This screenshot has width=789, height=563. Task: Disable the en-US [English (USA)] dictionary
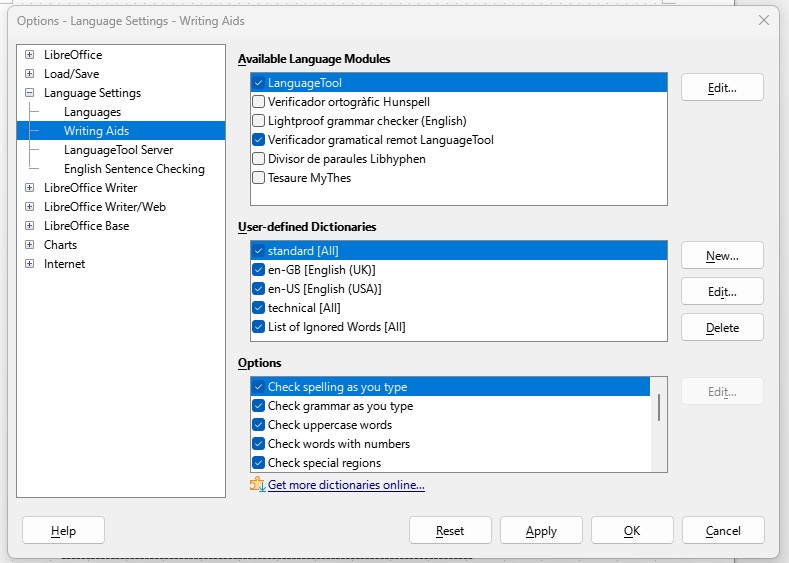pos(259,289)
